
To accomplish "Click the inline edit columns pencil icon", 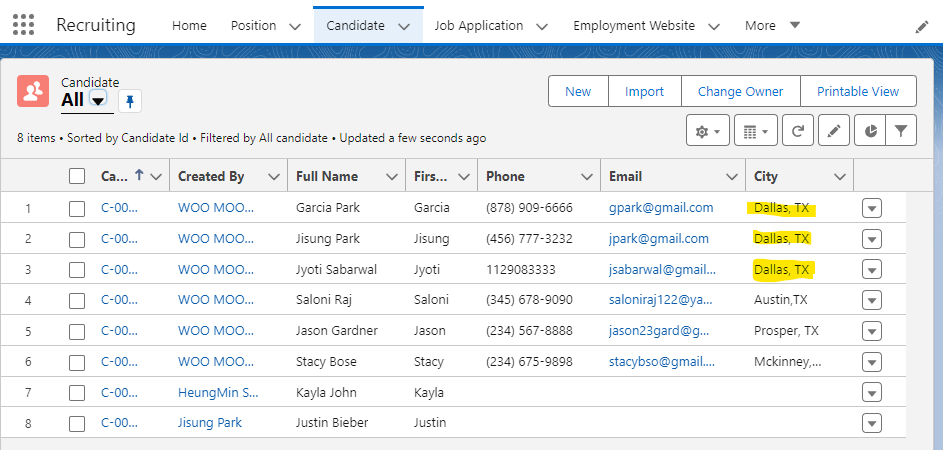I will pos(832,131).
